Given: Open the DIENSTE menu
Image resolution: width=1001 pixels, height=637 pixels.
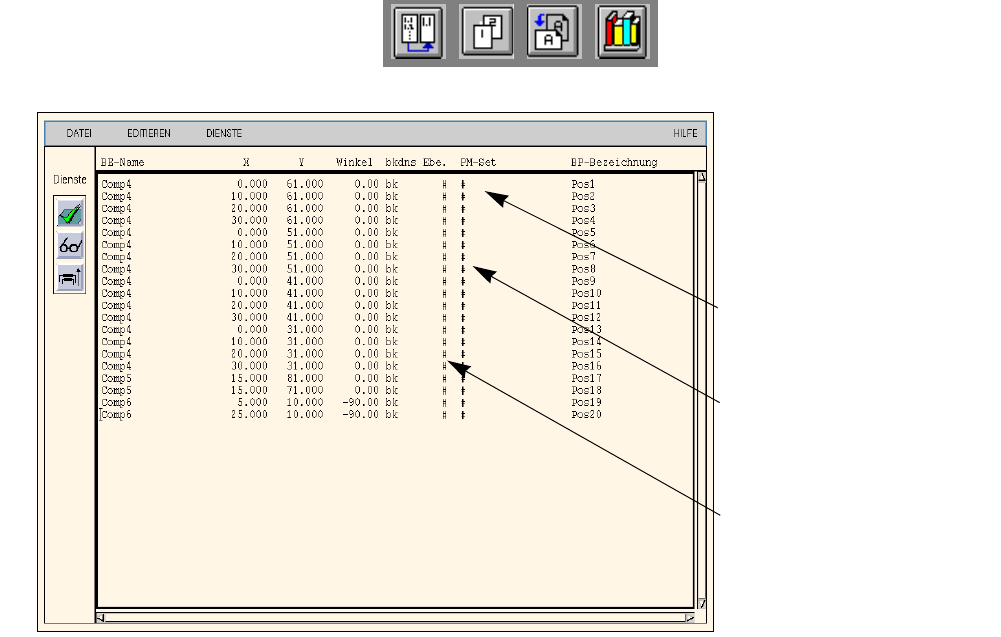Looking at the screenshot, I should coord(224,133).
